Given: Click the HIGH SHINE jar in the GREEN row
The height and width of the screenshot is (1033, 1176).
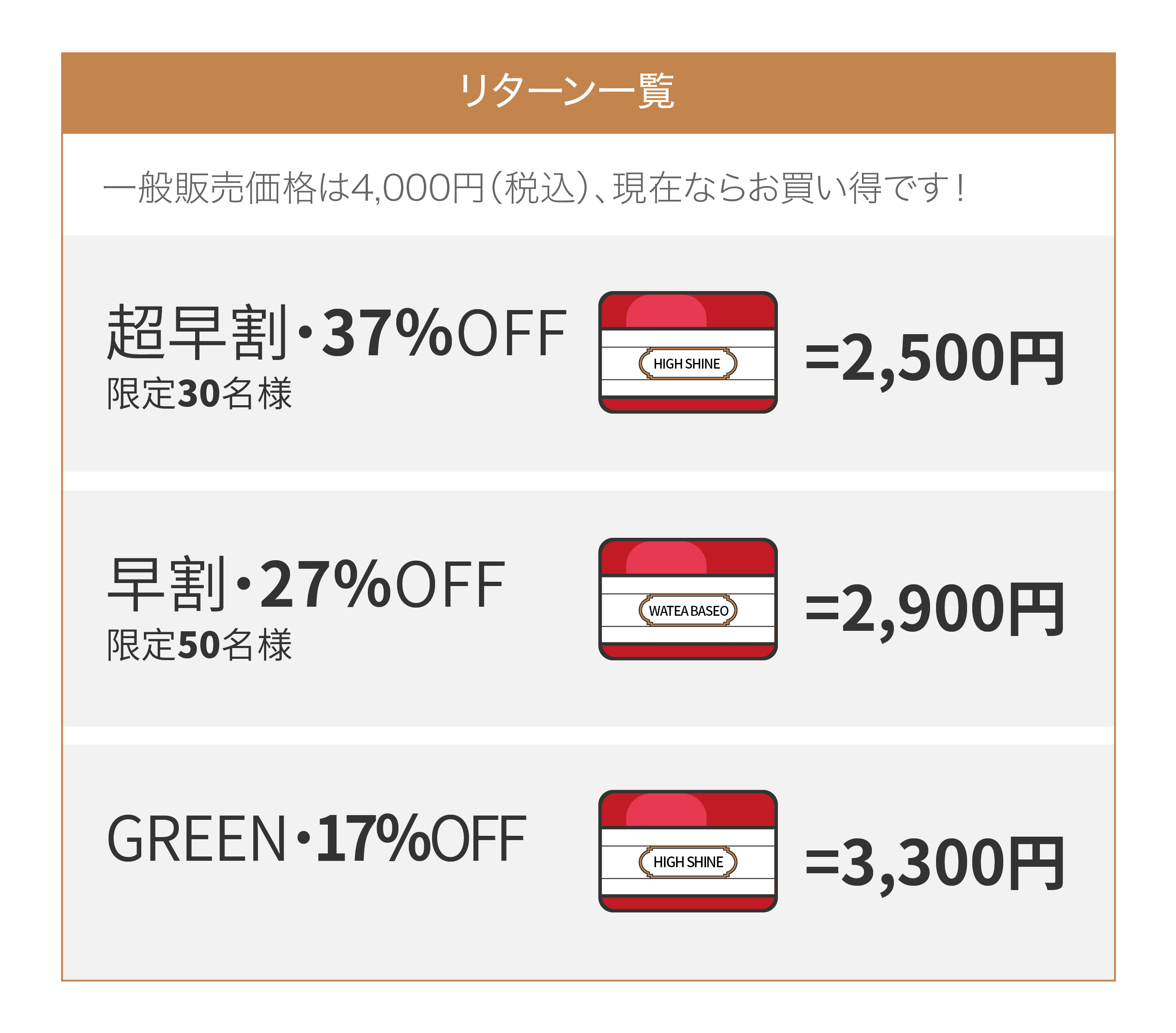Looking at the screenshot, I should coord(688,851).
